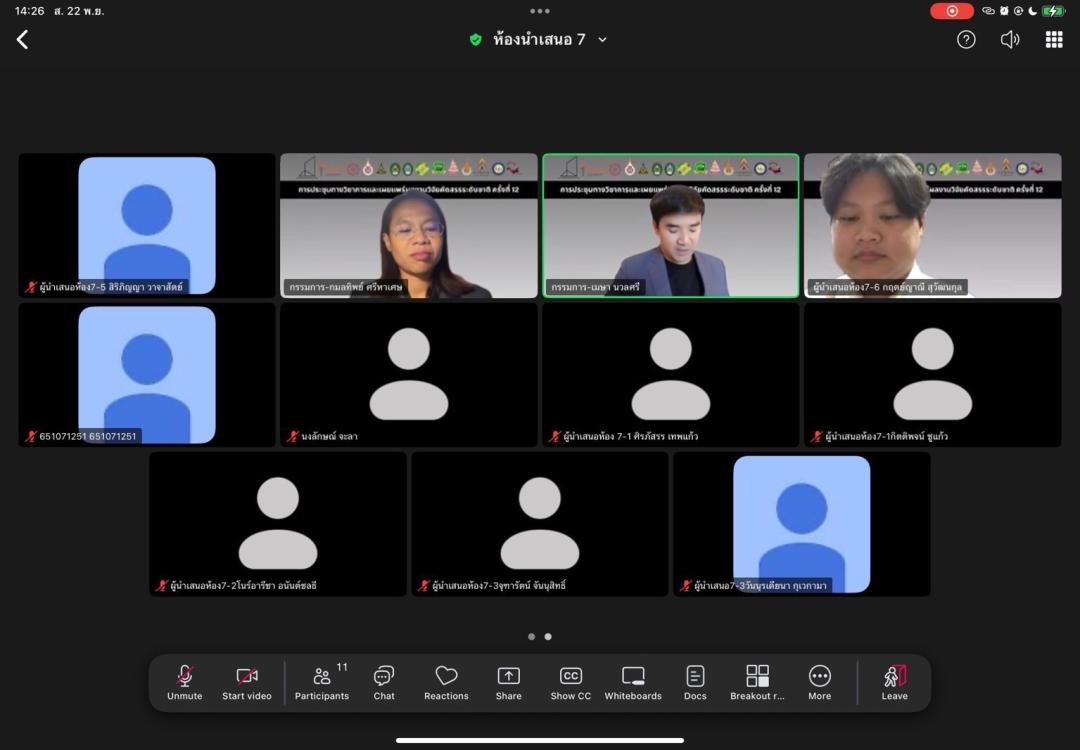Open Breakout rooms
Image resolution: width=1080 pixels, height=750 pixels.
tap(757, 683)
